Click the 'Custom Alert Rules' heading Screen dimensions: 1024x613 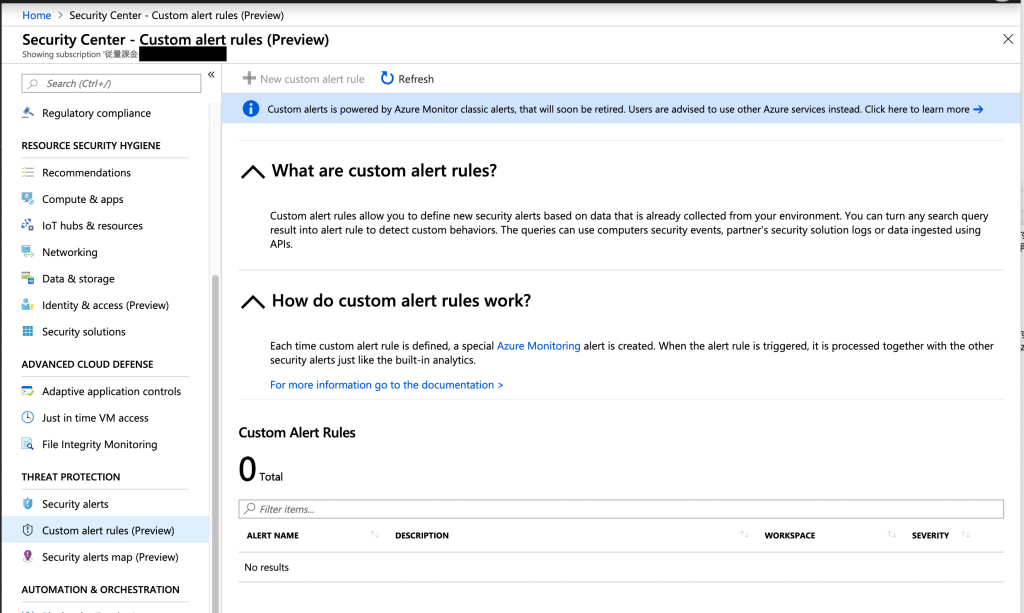(x=297, y=432)
